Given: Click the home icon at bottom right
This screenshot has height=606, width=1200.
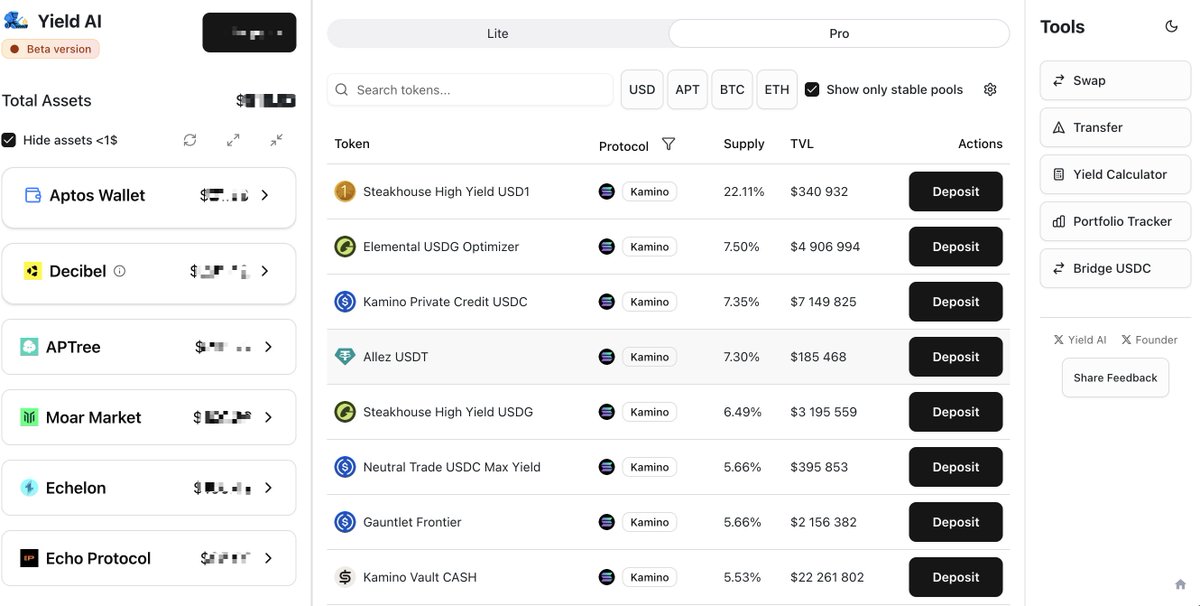Looking at the screenshot, I should 1180,584.
